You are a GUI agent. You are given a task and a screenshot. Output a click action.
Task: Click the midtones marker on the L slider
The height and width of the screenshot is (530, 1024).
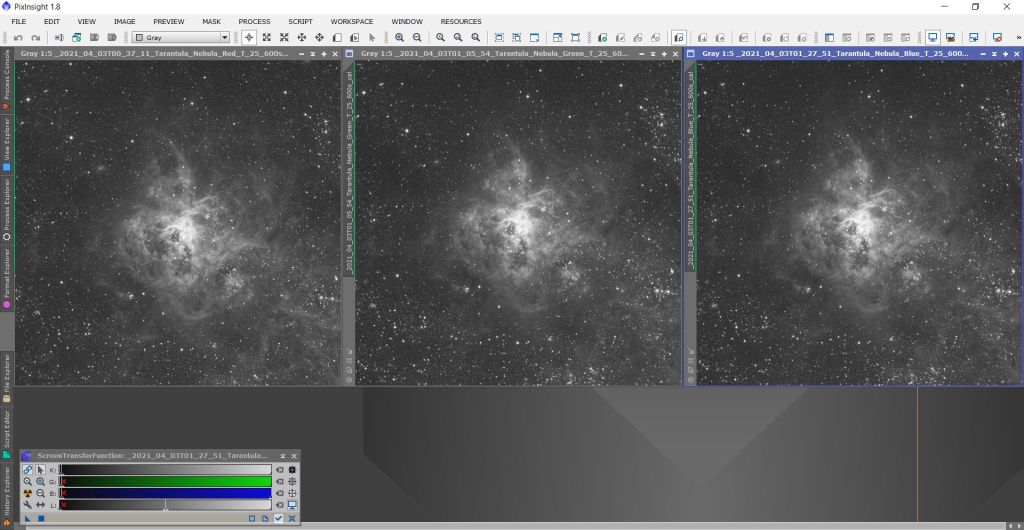click(x=165, y=508)
